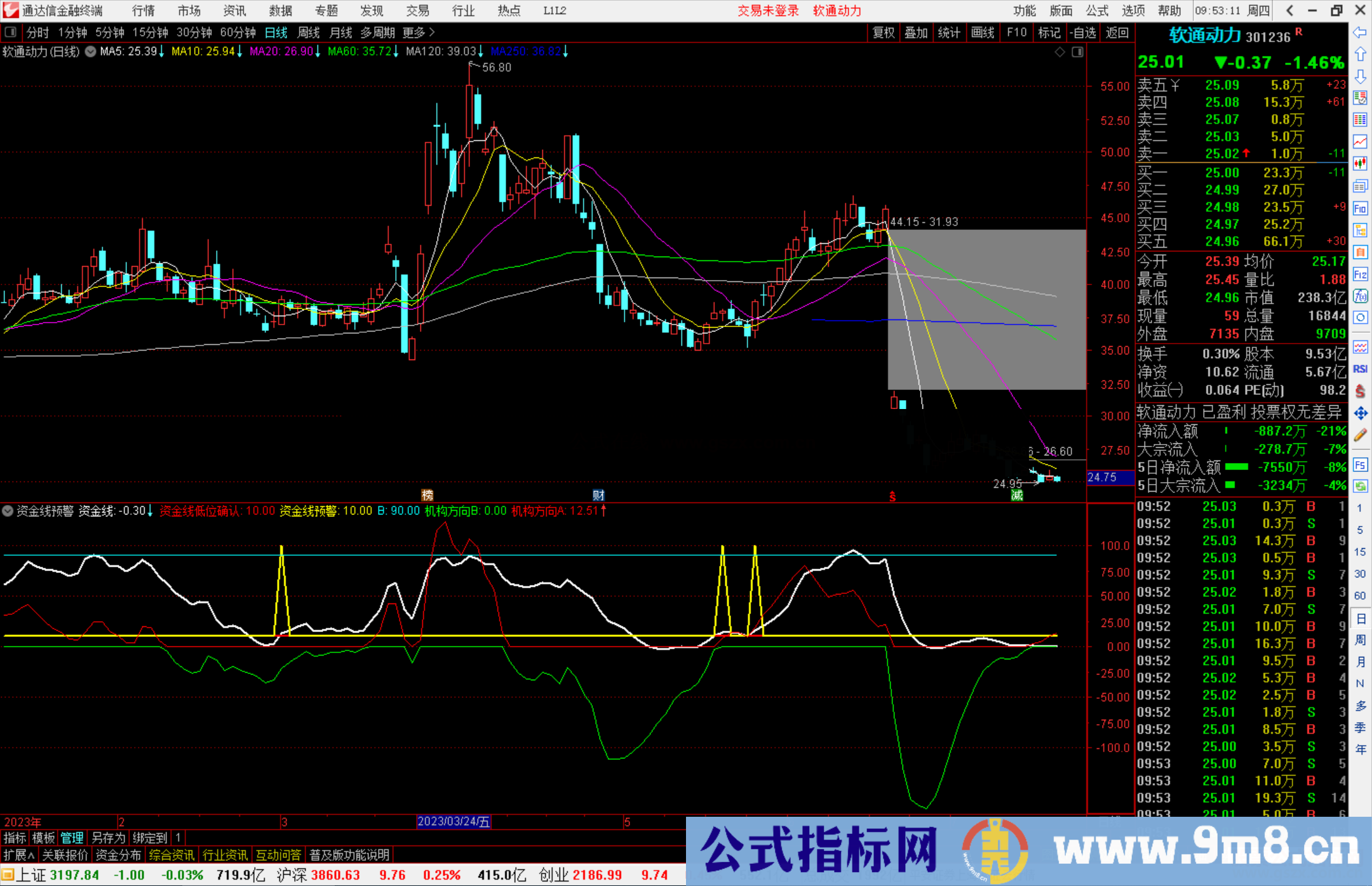Select weekly 周 period in sidebar

tap(1360, 640)
